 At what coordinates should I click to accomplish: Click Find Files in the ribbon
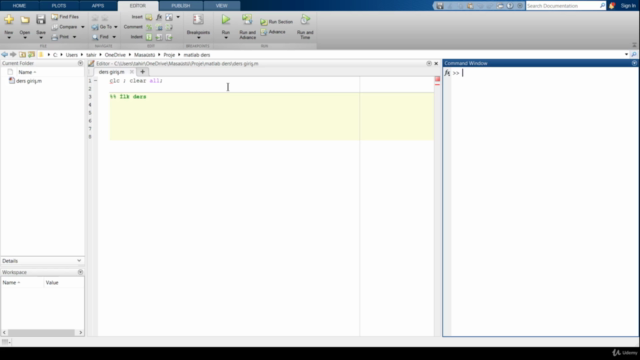(x=65, y=17)
